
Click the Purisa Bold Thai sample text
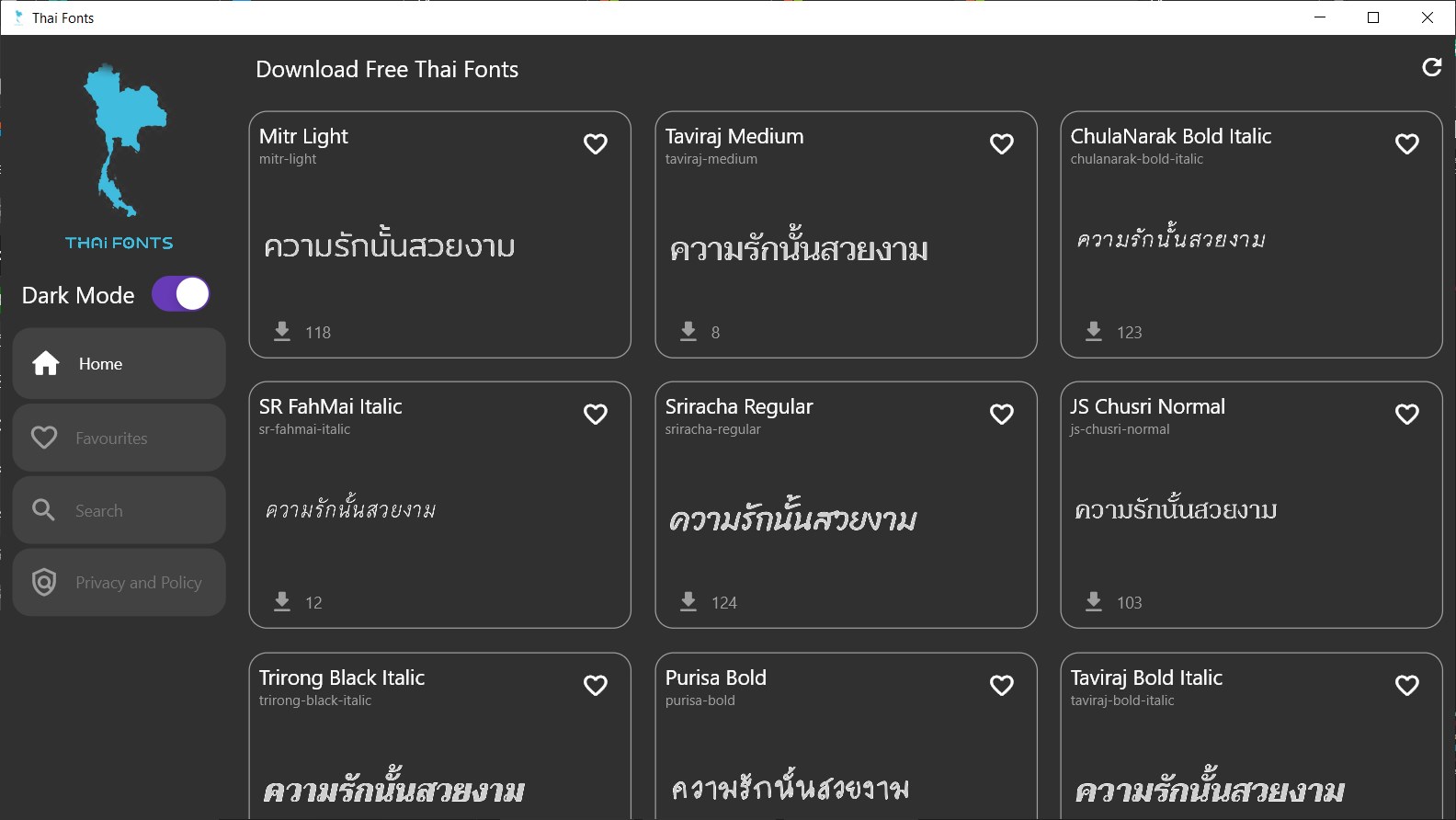point(791,785)
